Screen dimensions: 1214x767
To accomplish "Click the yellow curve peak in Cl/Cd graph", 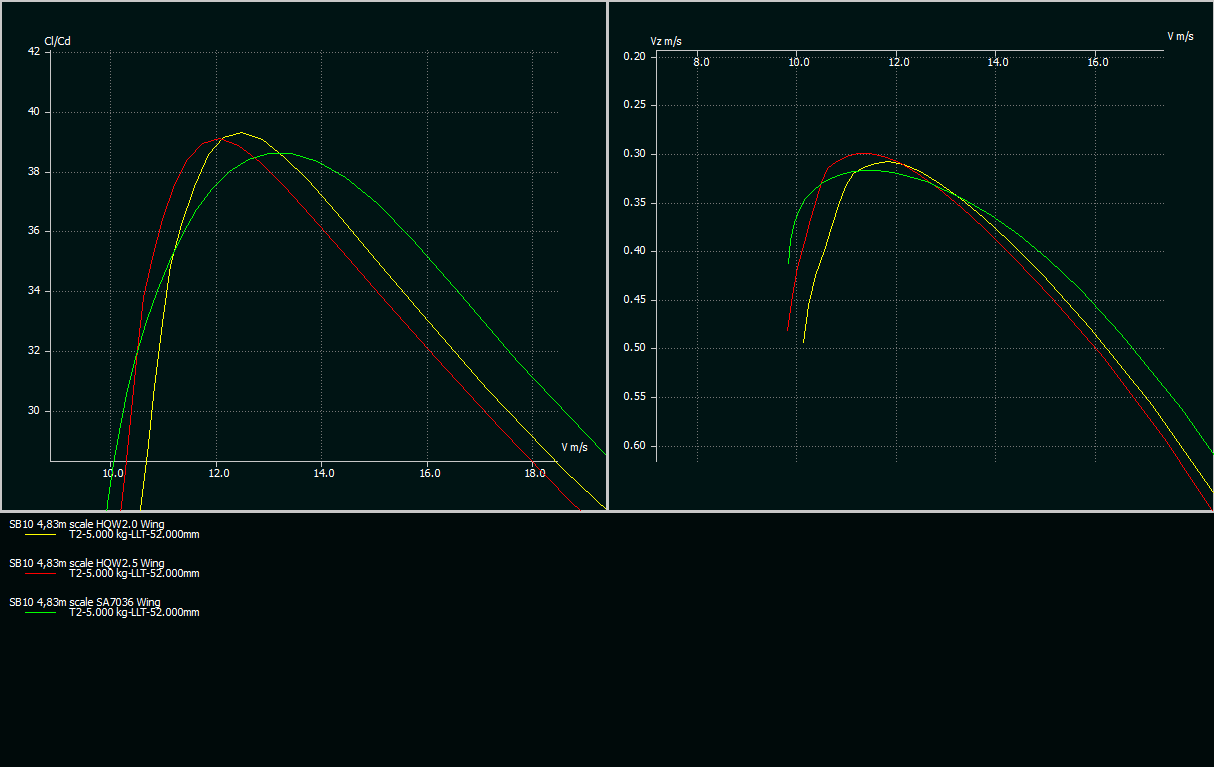I will [x=241, y=132].
